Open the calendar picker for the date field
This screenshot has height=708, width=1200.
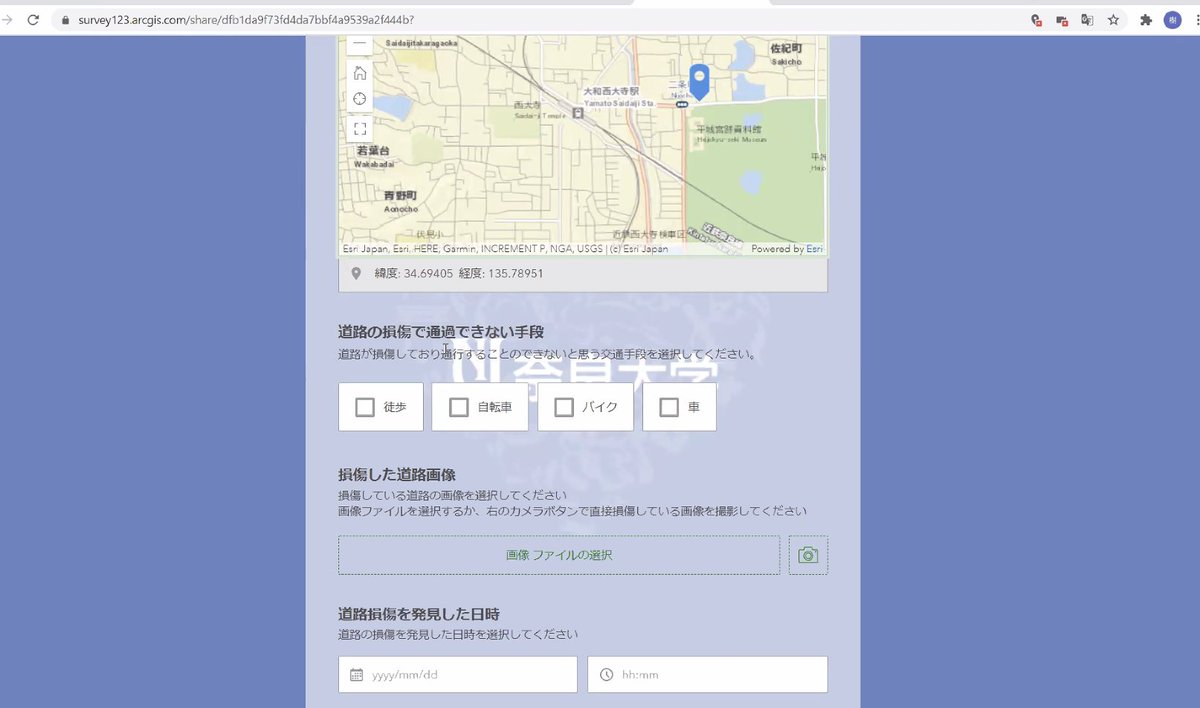tap(356, 674)
